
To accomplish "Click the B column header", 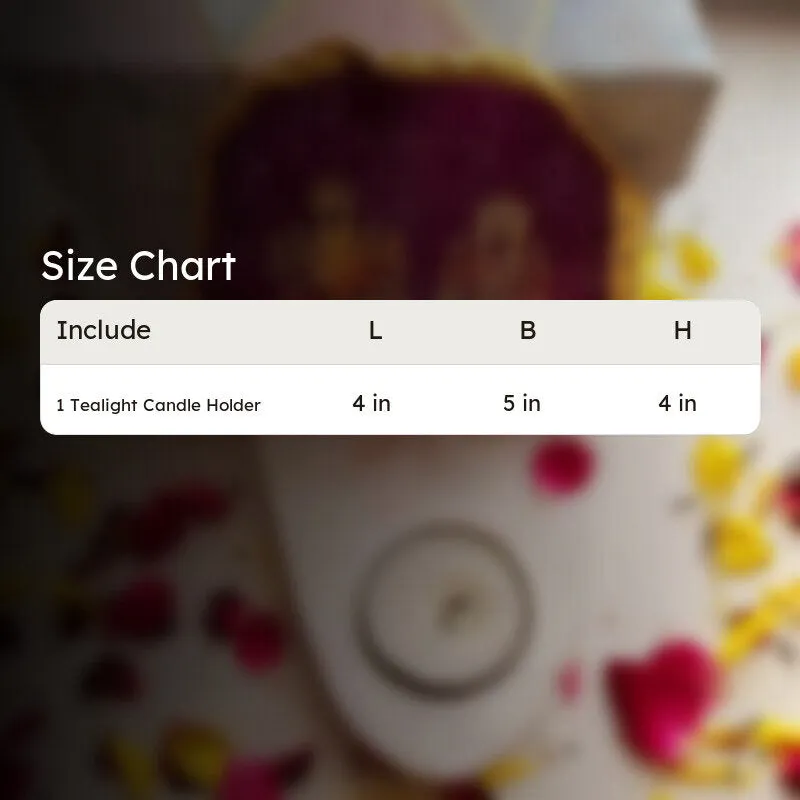I will (528, 331).
